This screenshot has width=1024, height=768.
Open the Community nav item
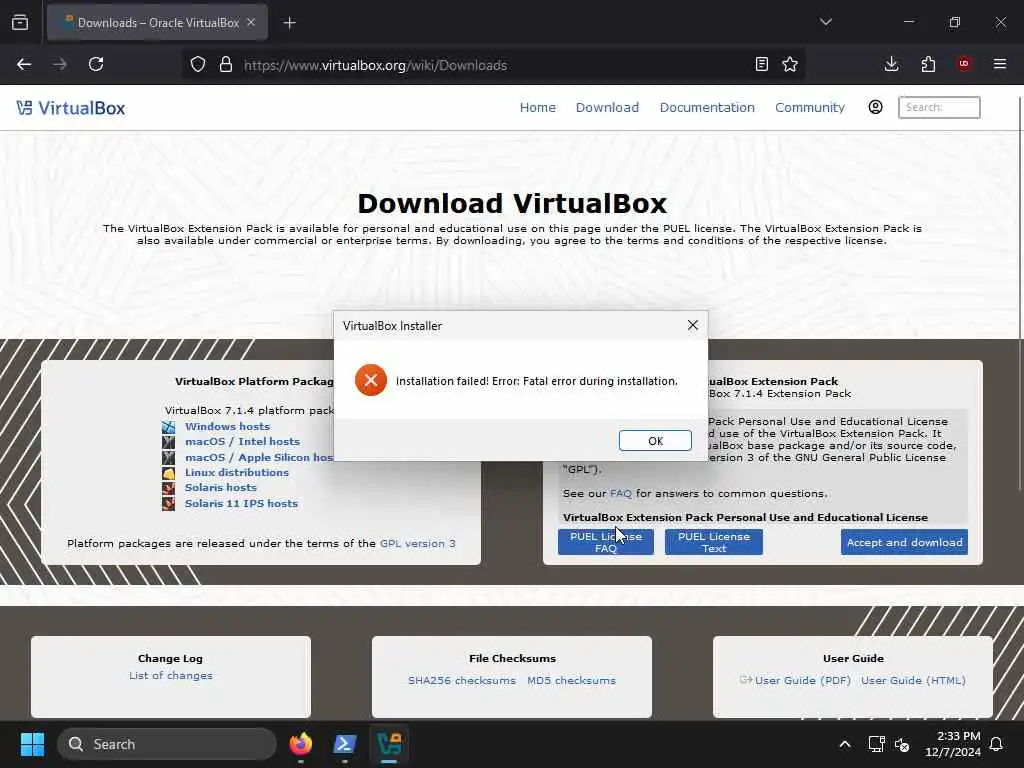[810, 108]
